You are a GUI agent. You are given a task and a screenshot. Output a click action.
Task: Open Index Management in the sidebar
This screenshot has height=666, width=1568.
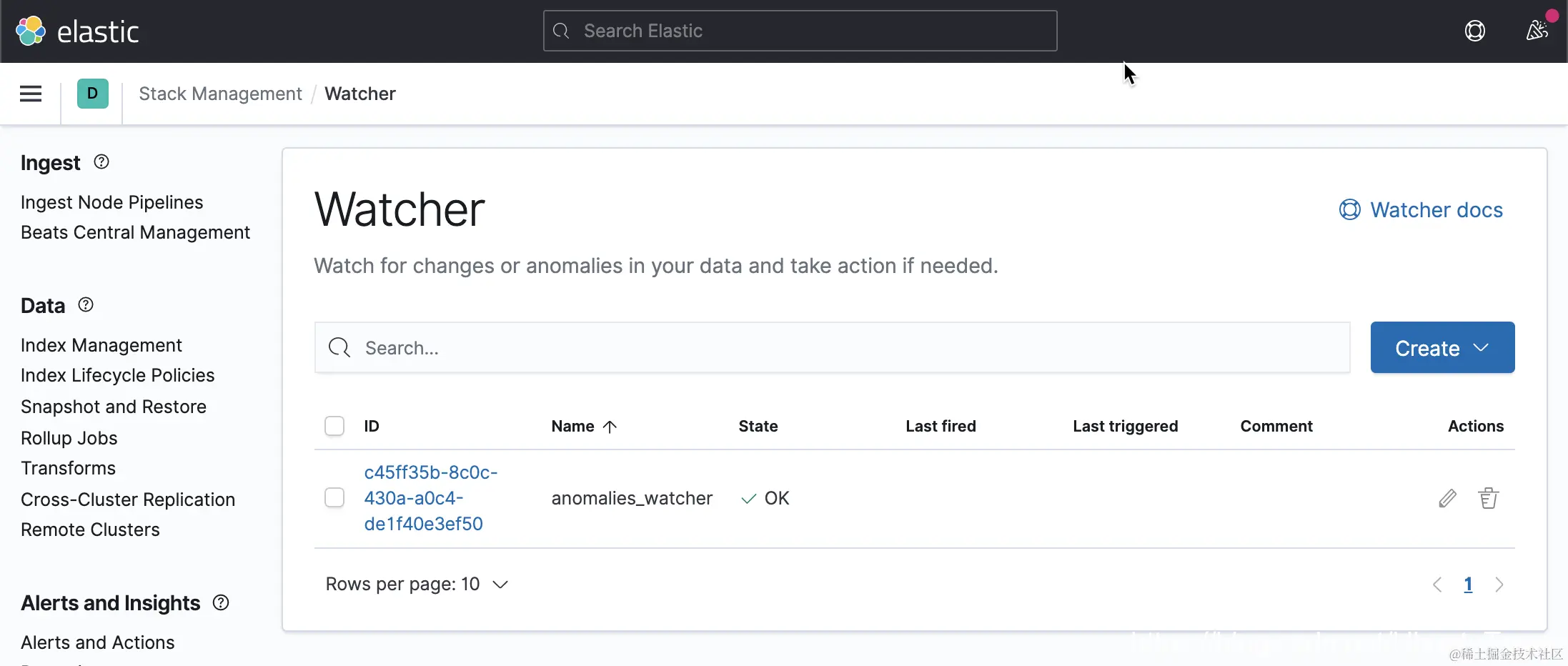[x=101, y=345]
